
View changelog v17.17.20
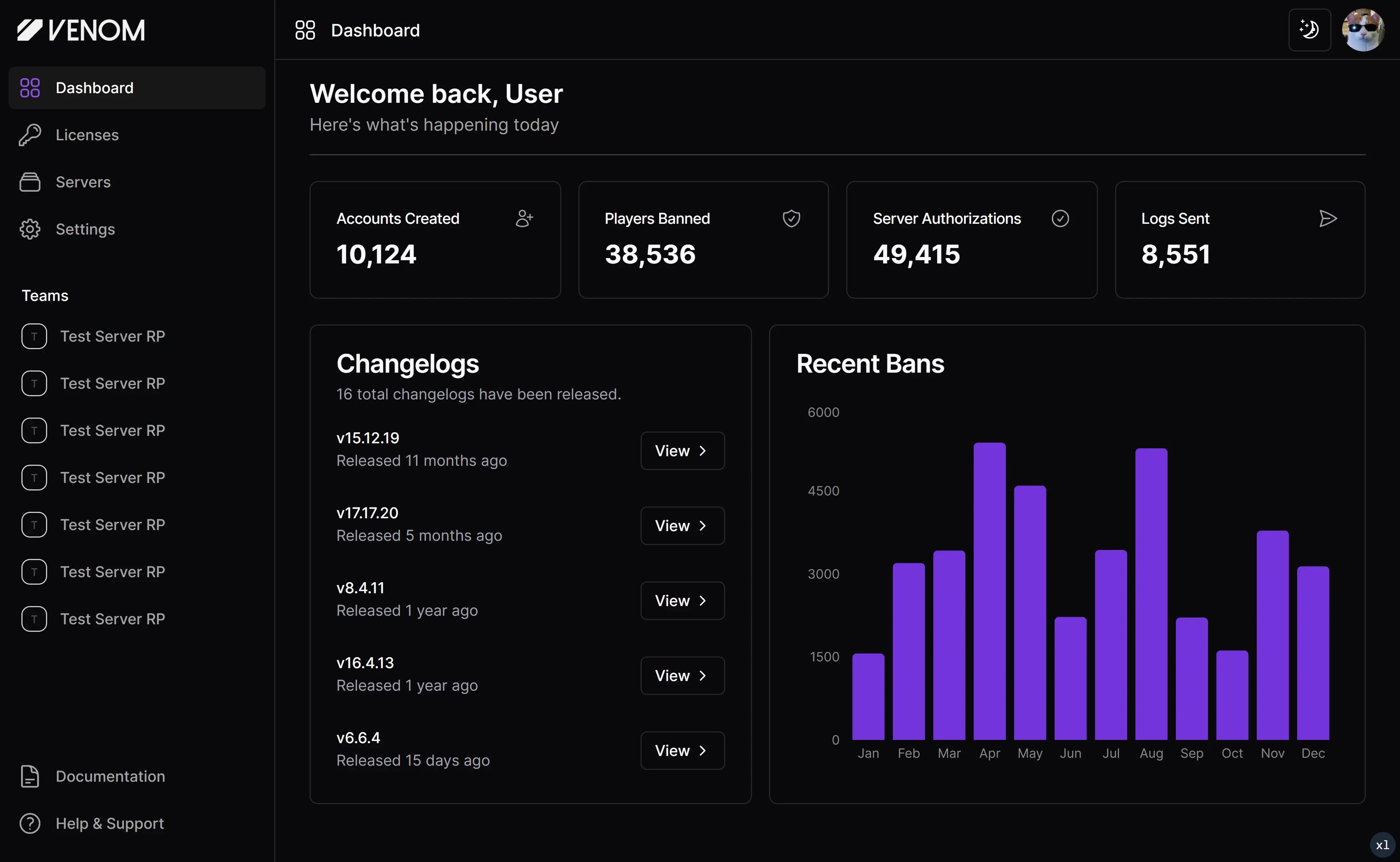682,526
